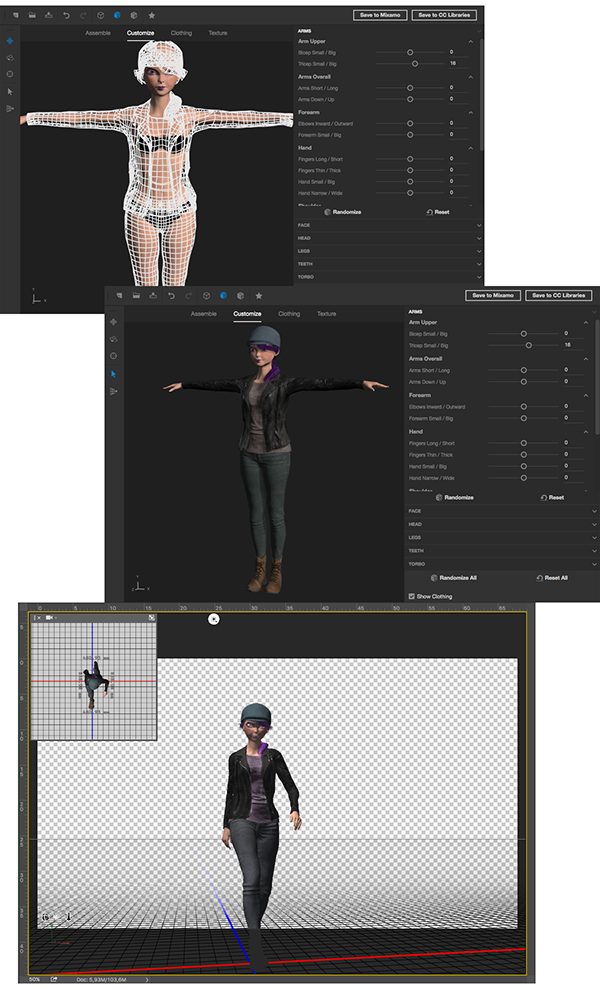Click the Randomize All button

[454, 578]
